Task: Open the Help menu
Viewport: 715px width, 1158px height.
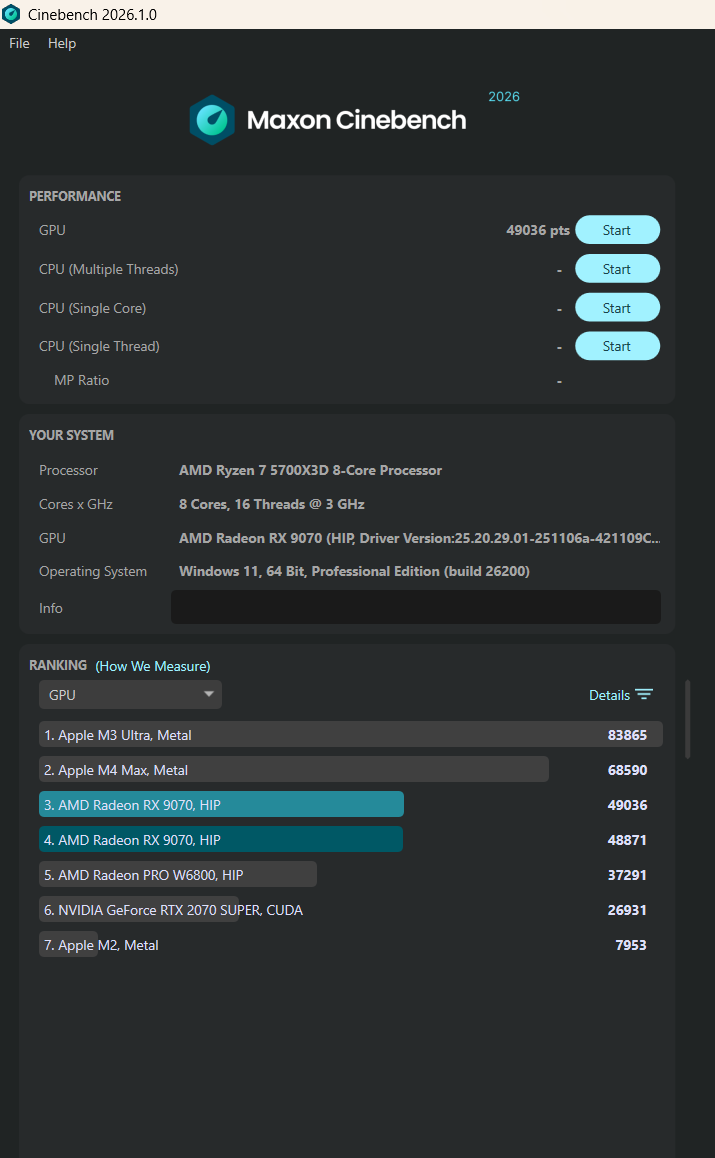Action: click(62, 43)
